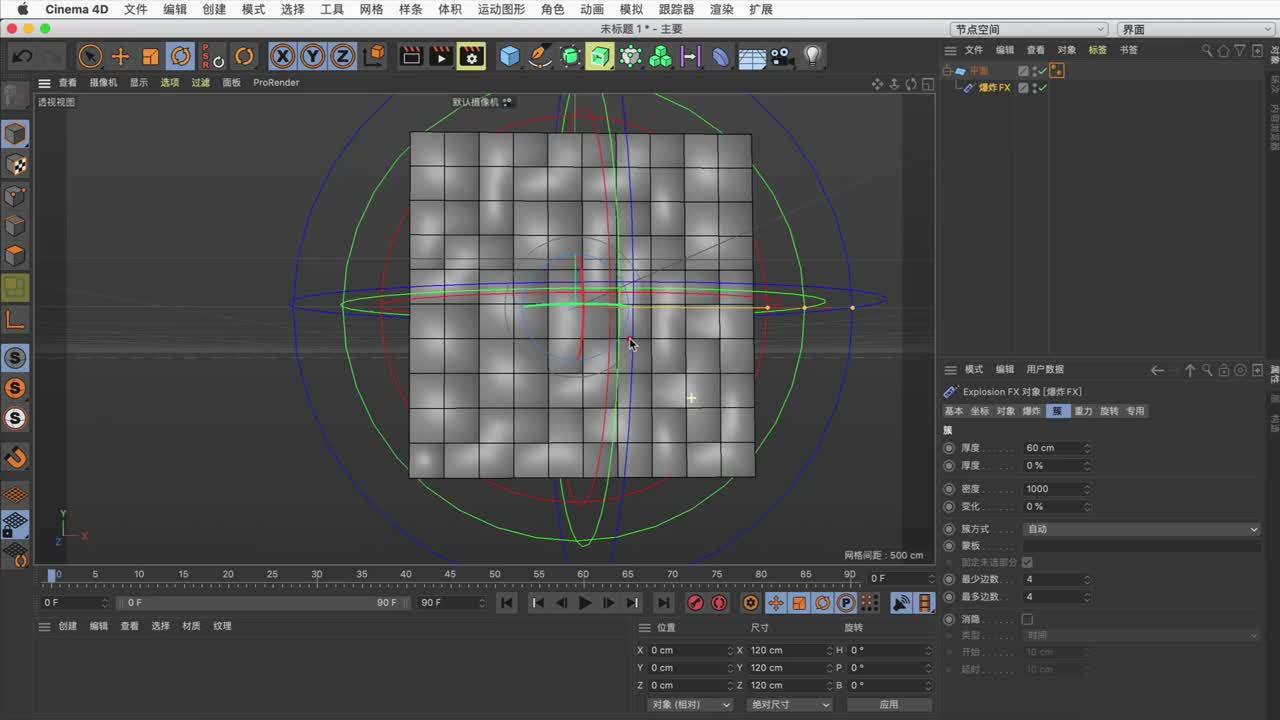Click the 应用 button
Screen dimensions: 1280x720
point(889,705)
